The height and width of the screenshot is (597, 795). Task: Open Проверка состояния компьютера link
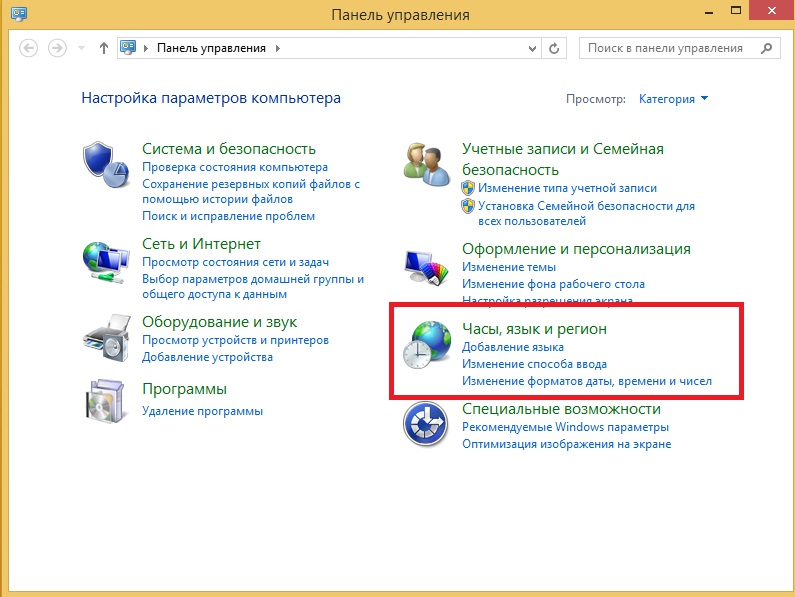coord(235,167)
